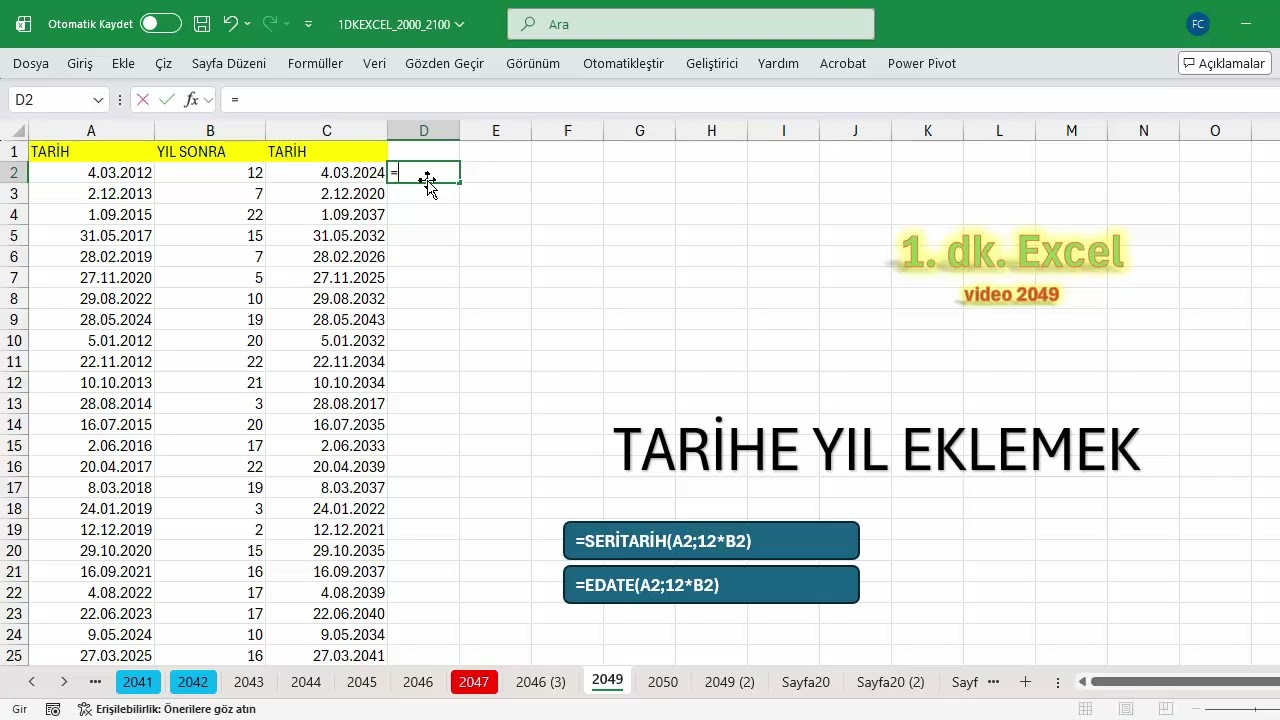Switch to the Giriş ribbon tab
The image size is (1280, 720).
tap(80, 63)
